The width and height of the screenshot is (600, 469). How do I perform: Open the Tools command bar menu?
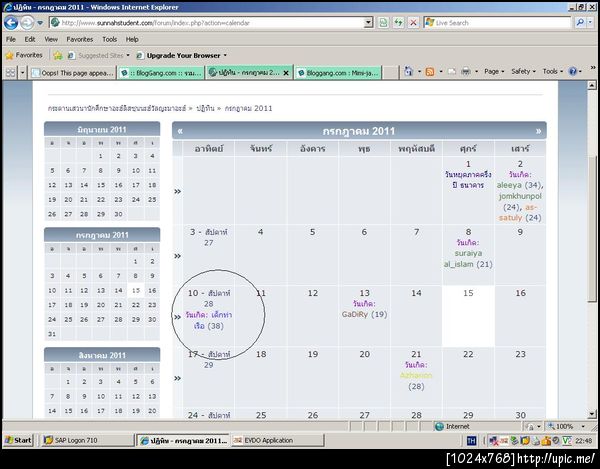point(553,72)
